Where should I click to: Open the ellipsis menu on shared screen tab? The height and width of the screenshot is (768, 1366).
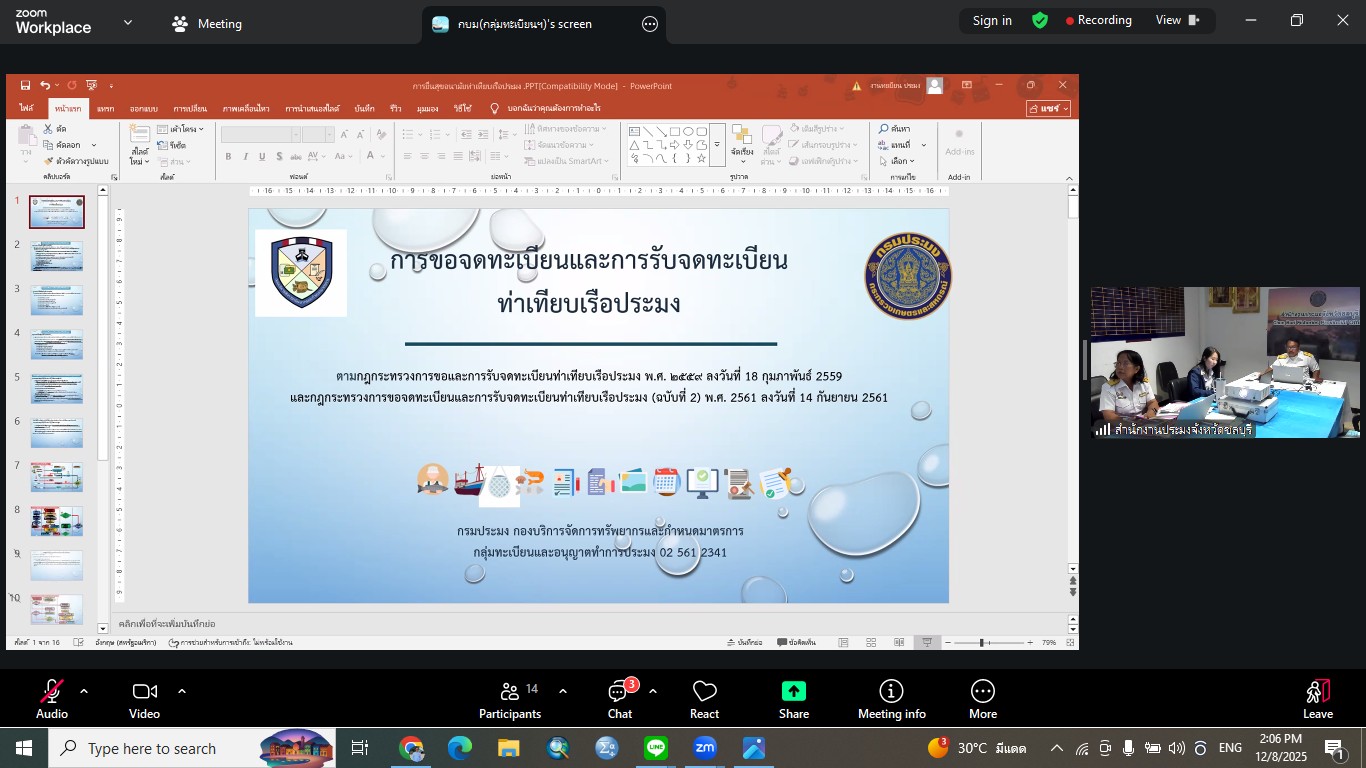pos(650,24)
